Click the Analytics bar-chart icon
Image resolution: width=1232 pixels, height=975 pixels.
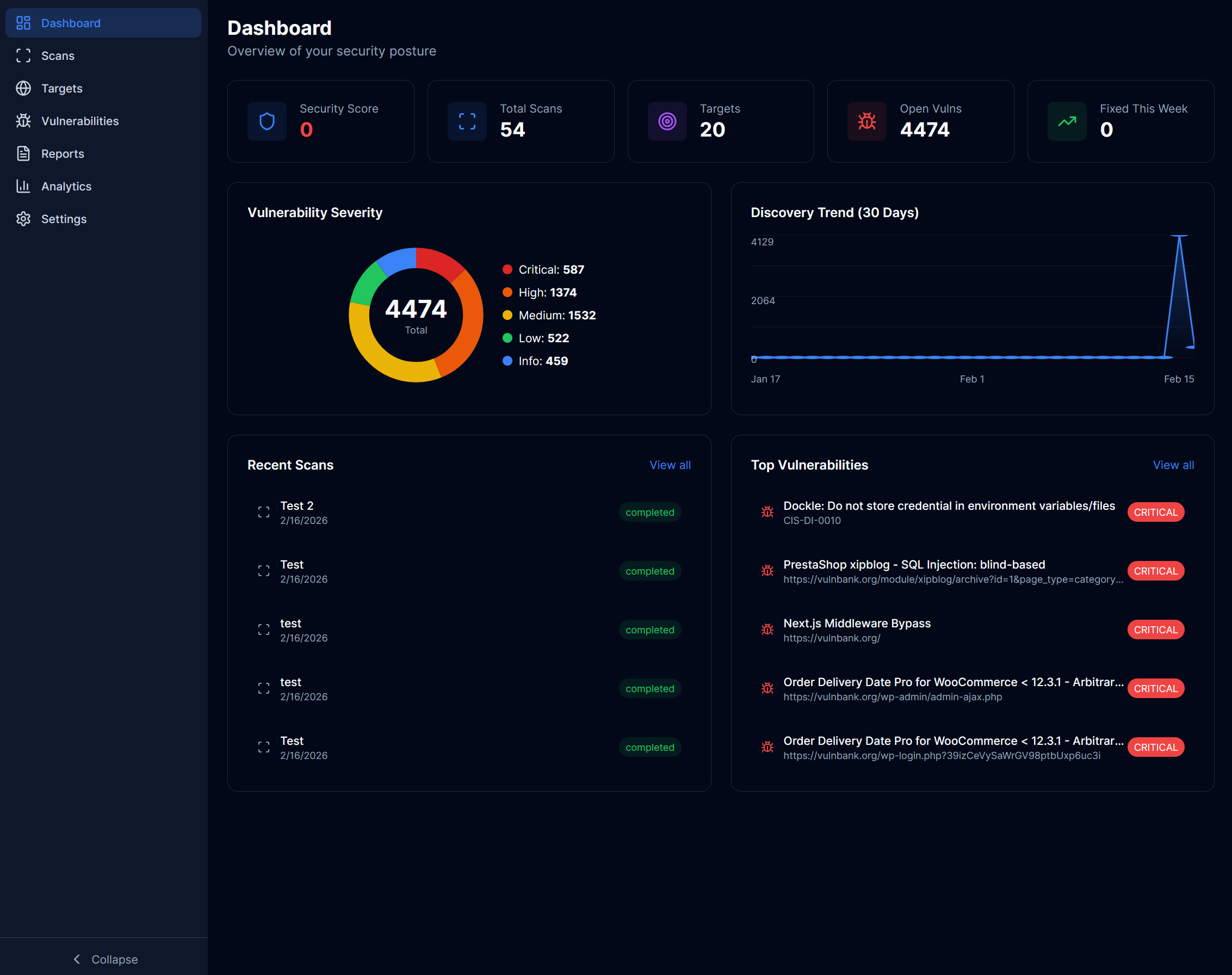(23, 186)
